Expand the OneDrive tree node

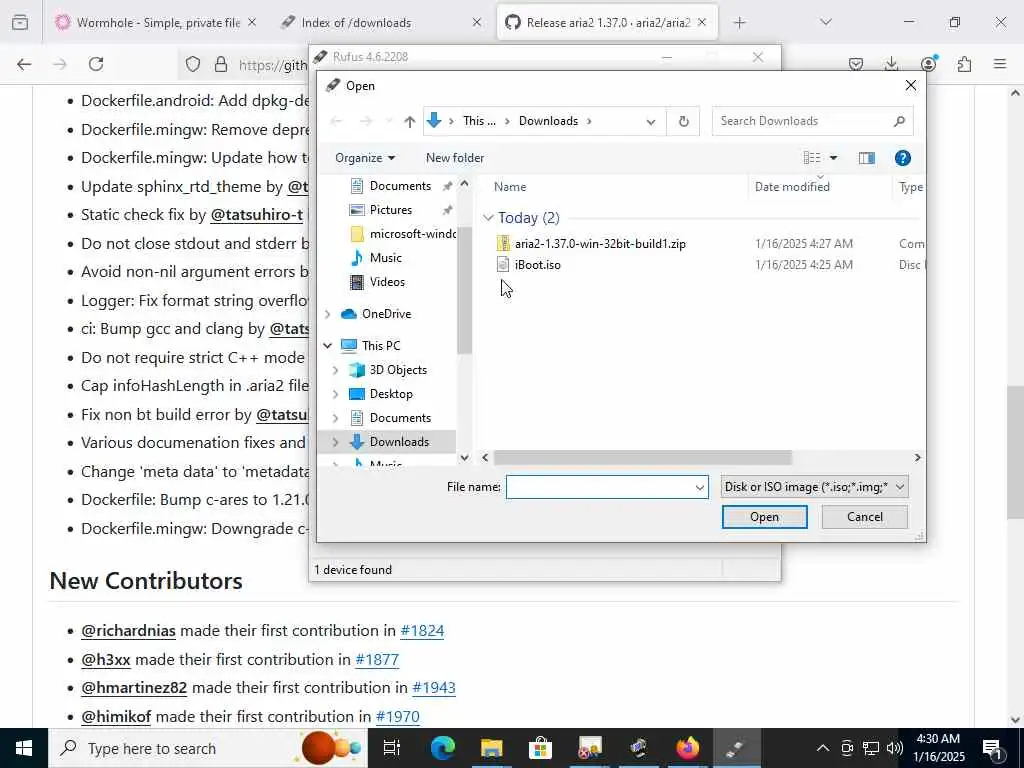(x=328, y=314)
